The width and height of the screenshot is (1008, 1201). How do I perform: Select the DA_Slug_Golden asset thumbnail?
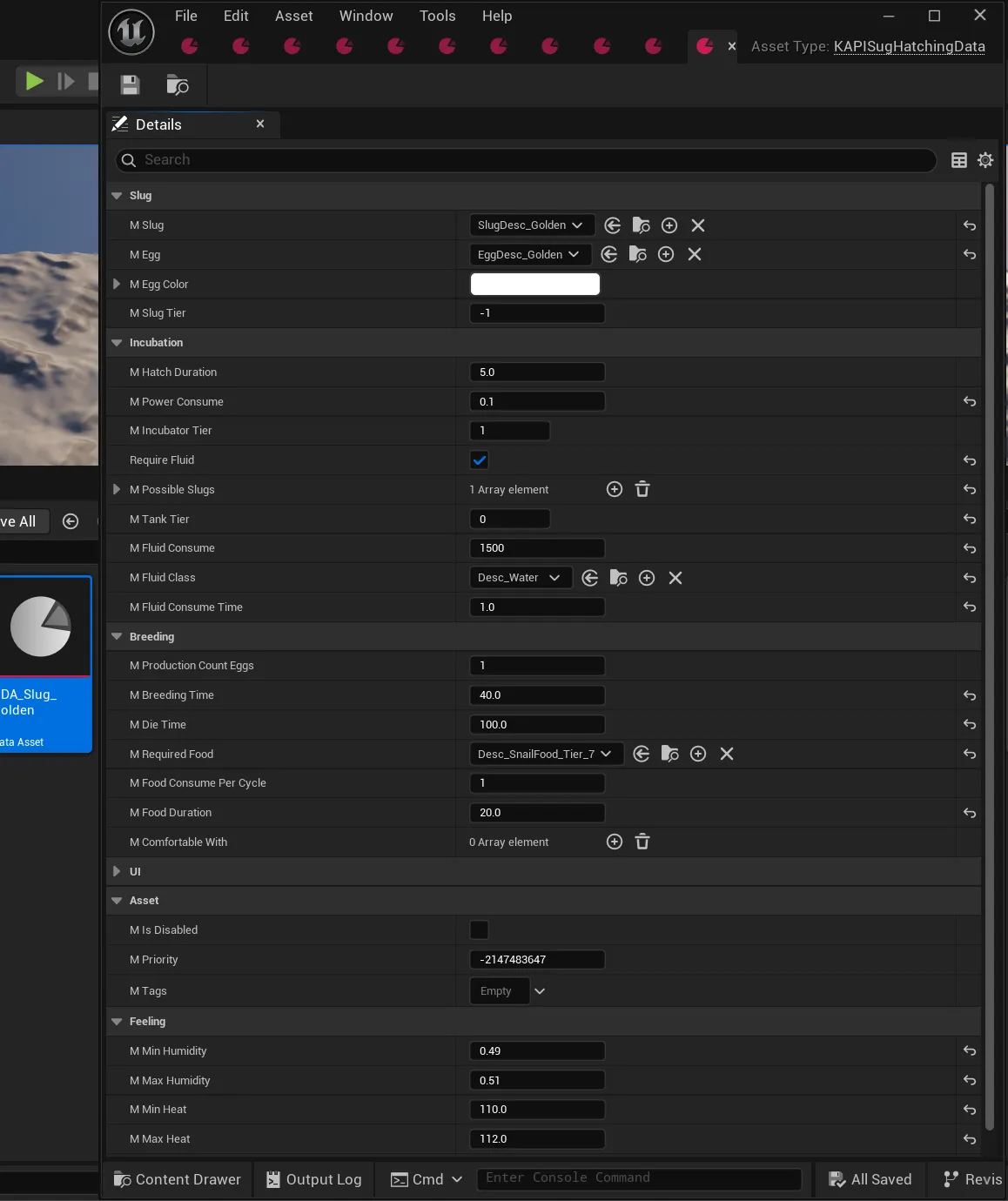pos(45,664)
